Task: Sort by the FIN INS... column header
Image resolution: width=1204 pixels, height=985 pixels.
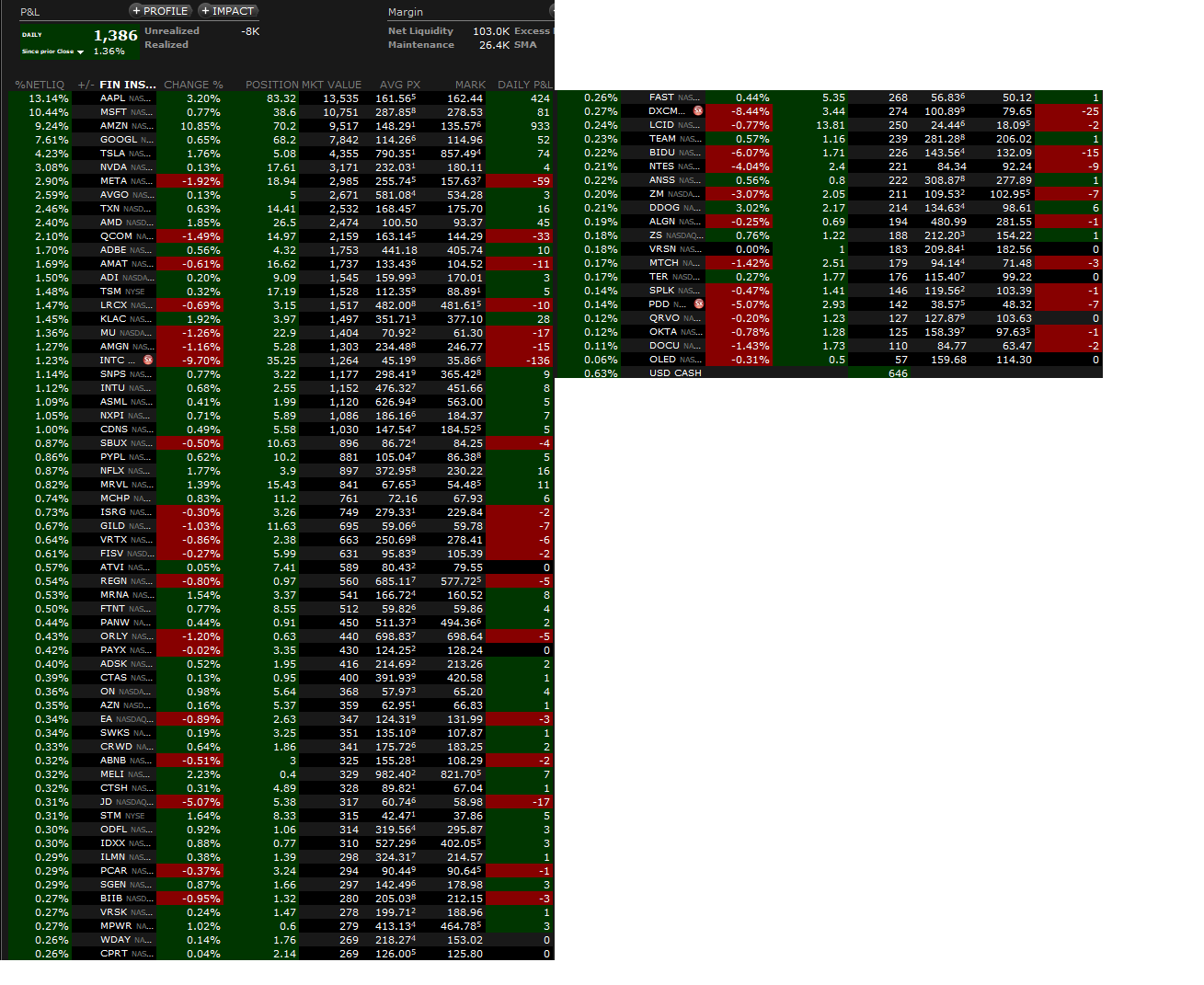Action: (127, 85)
